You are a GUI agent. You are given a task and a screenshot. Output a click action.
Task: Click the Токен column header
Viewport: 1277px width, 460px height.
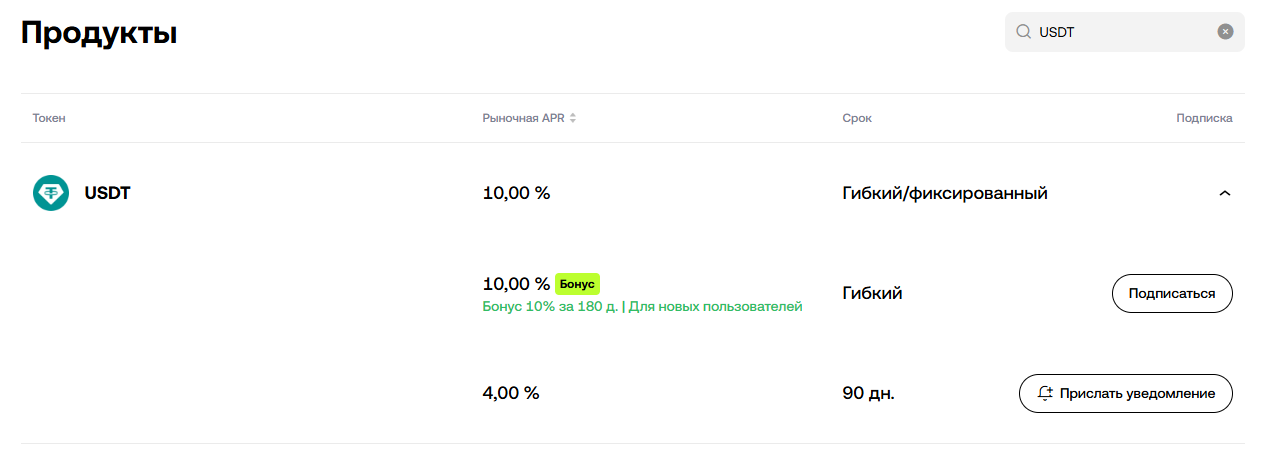(49, 118)
